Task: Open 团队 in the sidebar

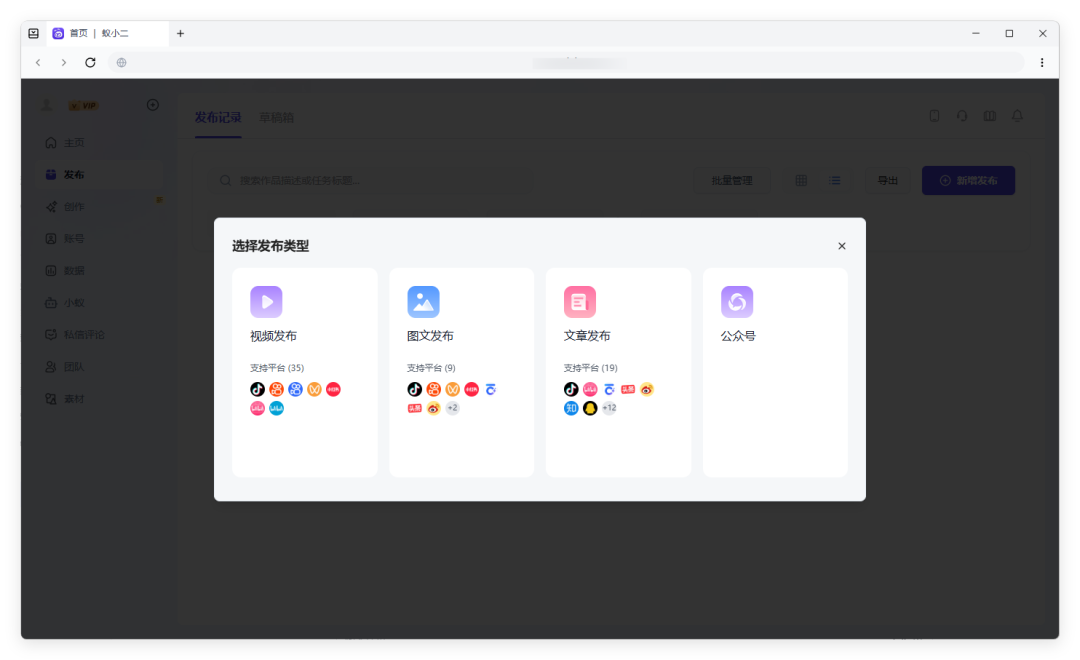Action: coord(101,367)
